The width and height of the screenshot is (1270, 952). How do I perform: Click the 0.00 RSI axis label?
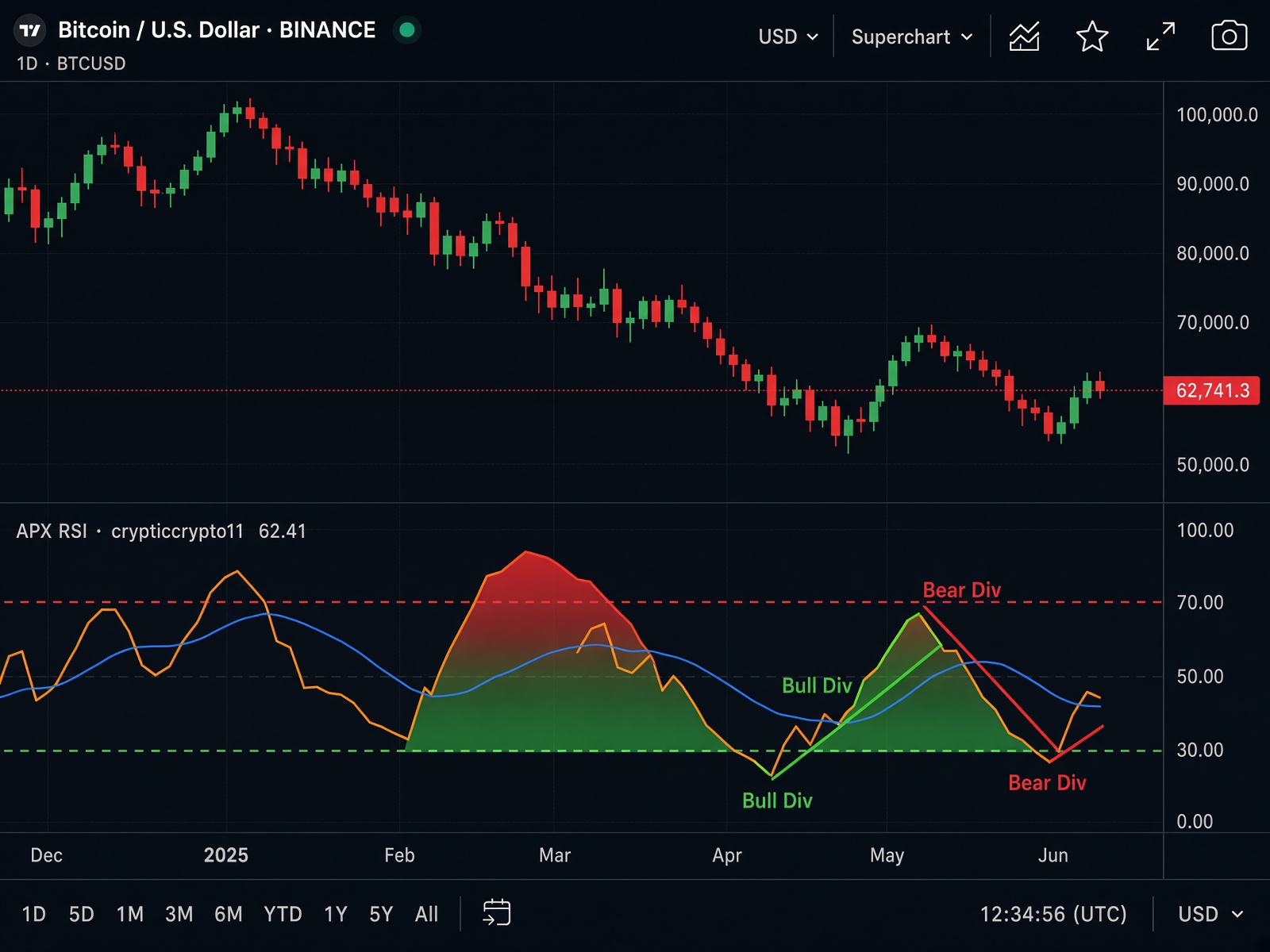pyautogui.click(x=1195, y=821)
